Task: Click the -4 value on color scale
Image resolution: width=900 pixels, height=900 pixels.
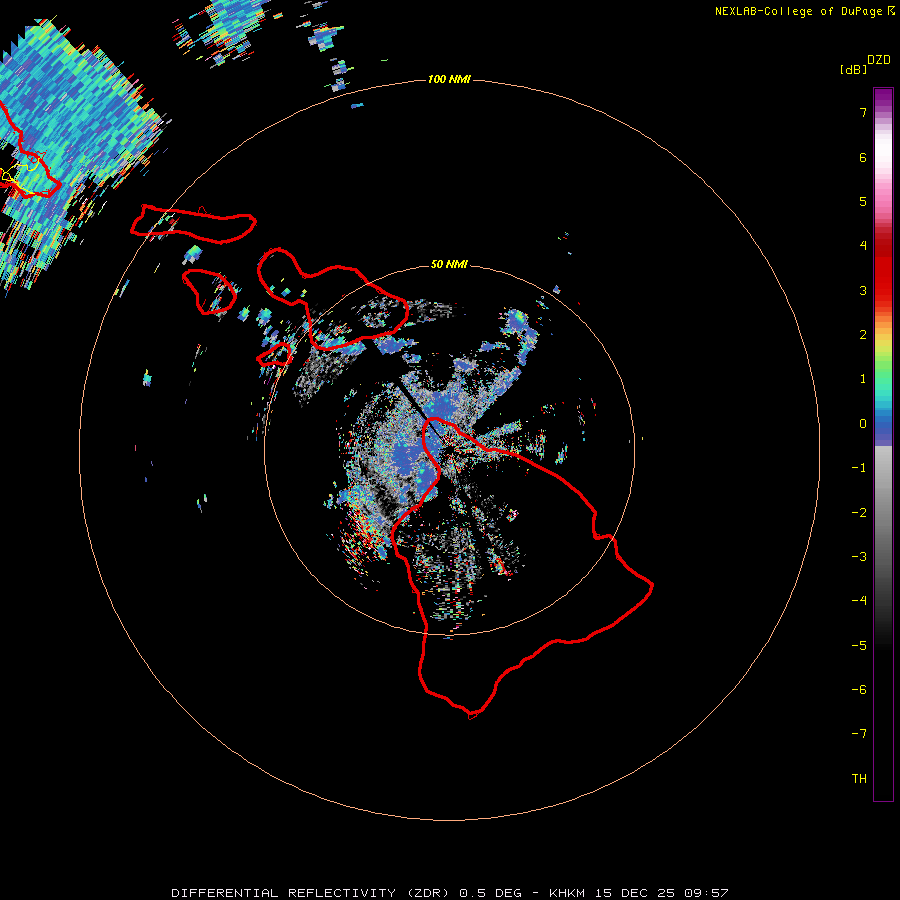Action: click(x=859, y=600)
